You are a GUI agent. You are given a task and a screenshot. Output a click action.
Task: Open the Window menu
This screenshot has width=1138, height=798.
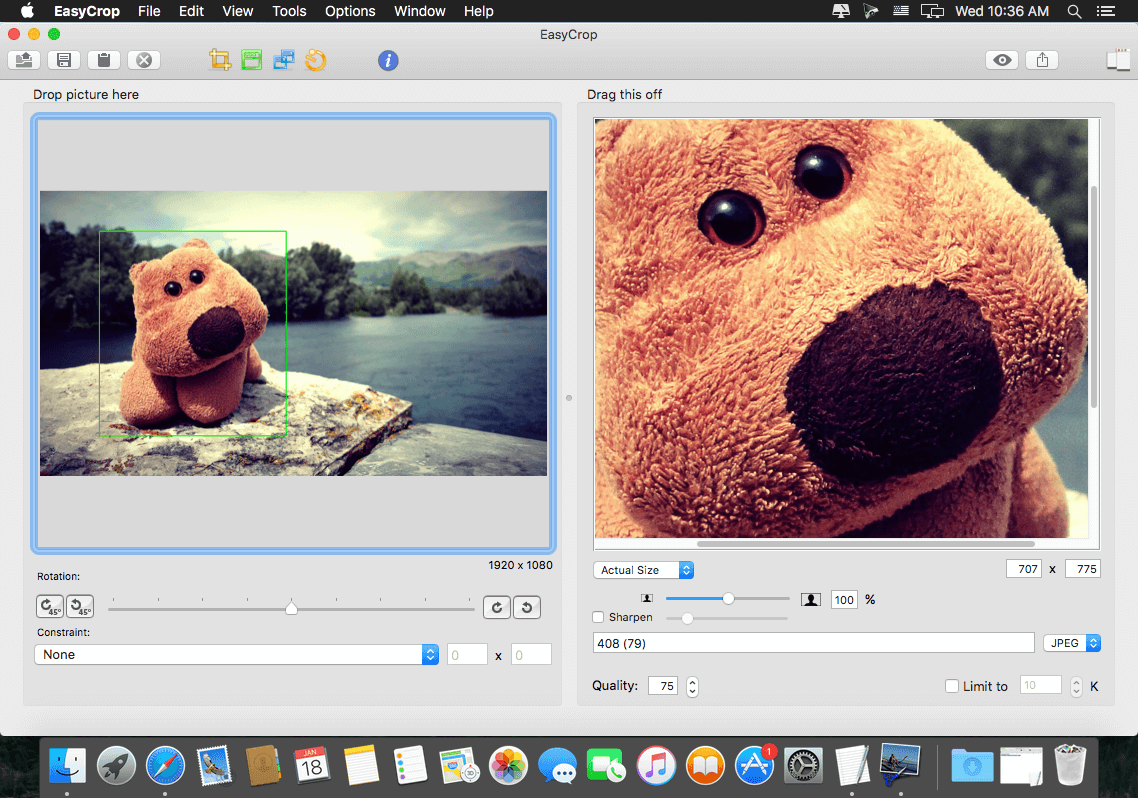tap(419, 11)
